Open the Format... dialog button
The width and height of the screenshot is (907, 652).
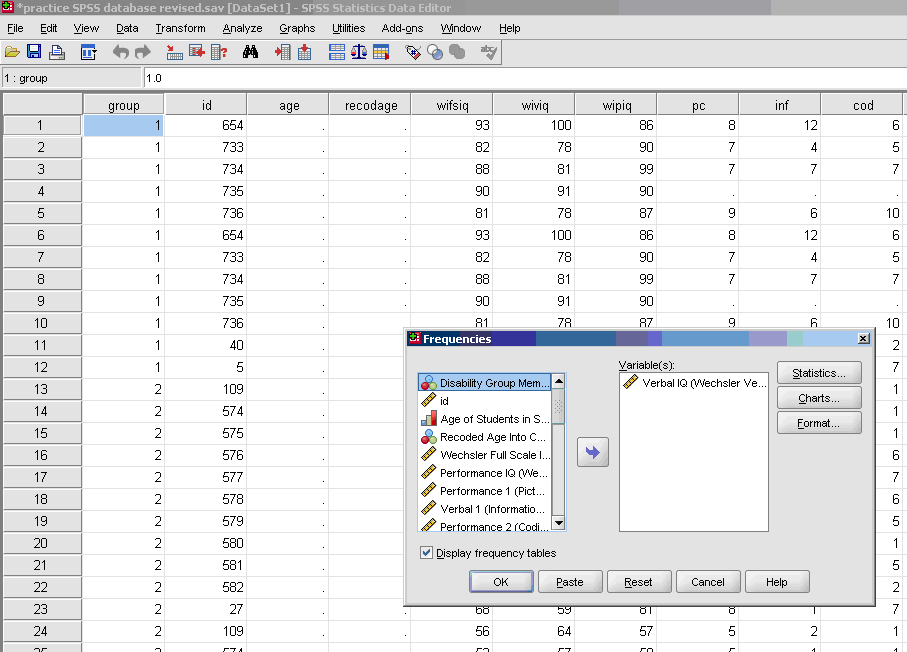click(x=819, y=423)
